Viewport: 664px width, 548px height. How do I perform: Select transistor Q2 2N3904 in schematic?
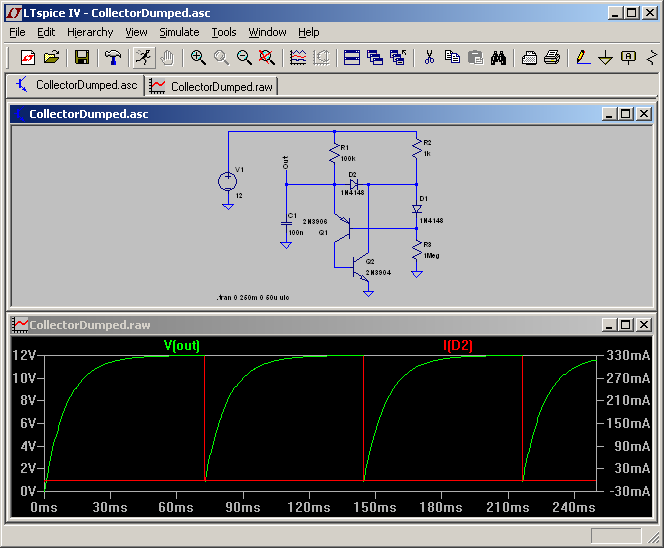[360, 267]
